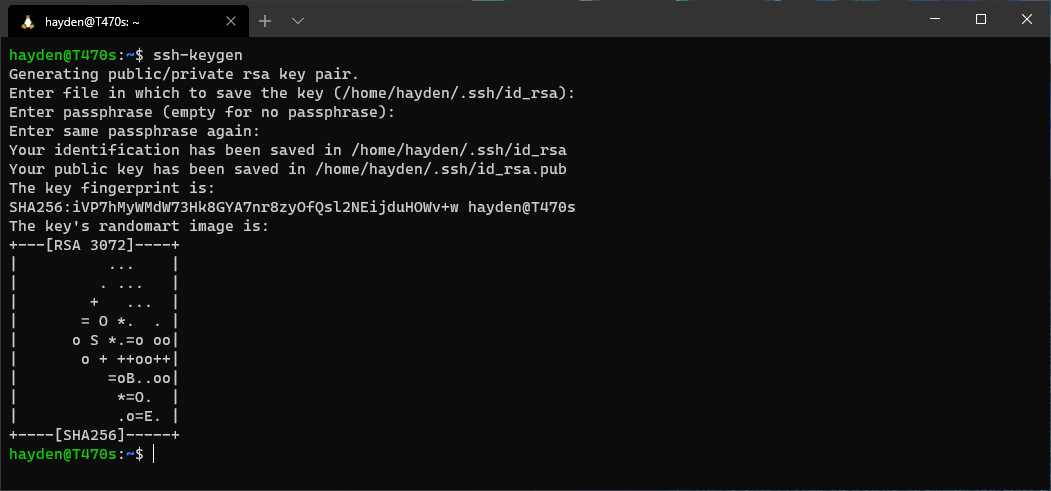Maximize the terminal window
1051x491 pixels.
tap(980, 19)
